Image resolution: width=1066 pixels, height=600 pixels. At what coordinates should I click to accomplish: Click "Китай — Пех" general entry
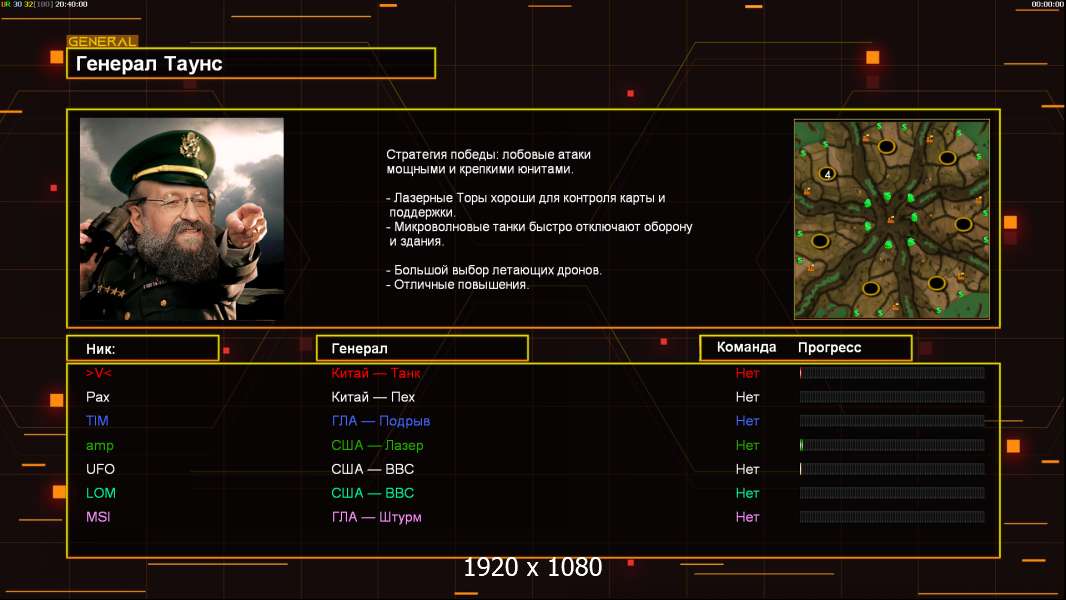pos(373,397)
